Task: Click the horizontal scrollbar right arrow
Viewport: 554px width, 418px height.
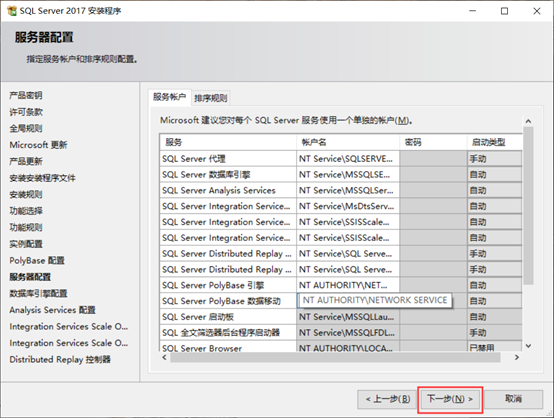Action: pos(517,358)
